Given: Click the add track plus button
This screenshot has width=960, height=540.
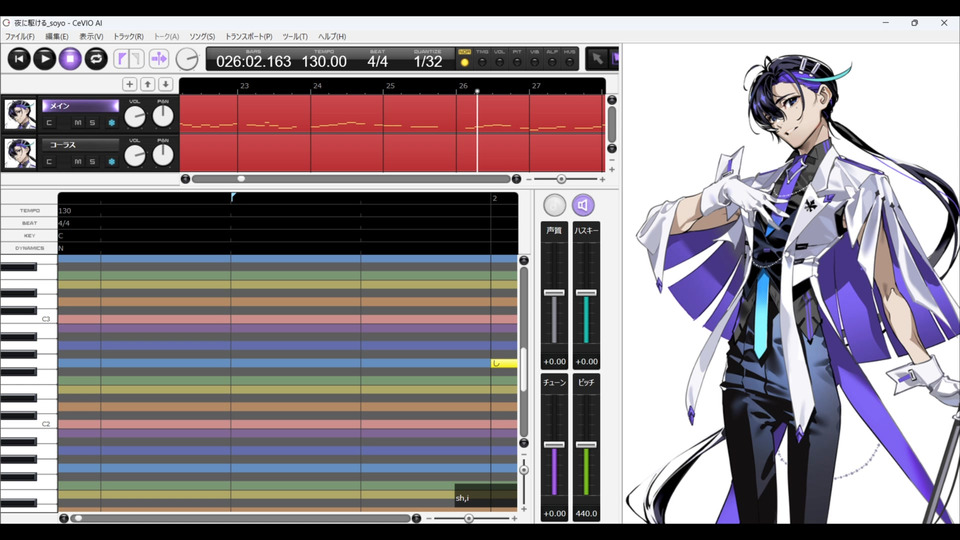Looking at the screenshot, I should coord(130,84).
